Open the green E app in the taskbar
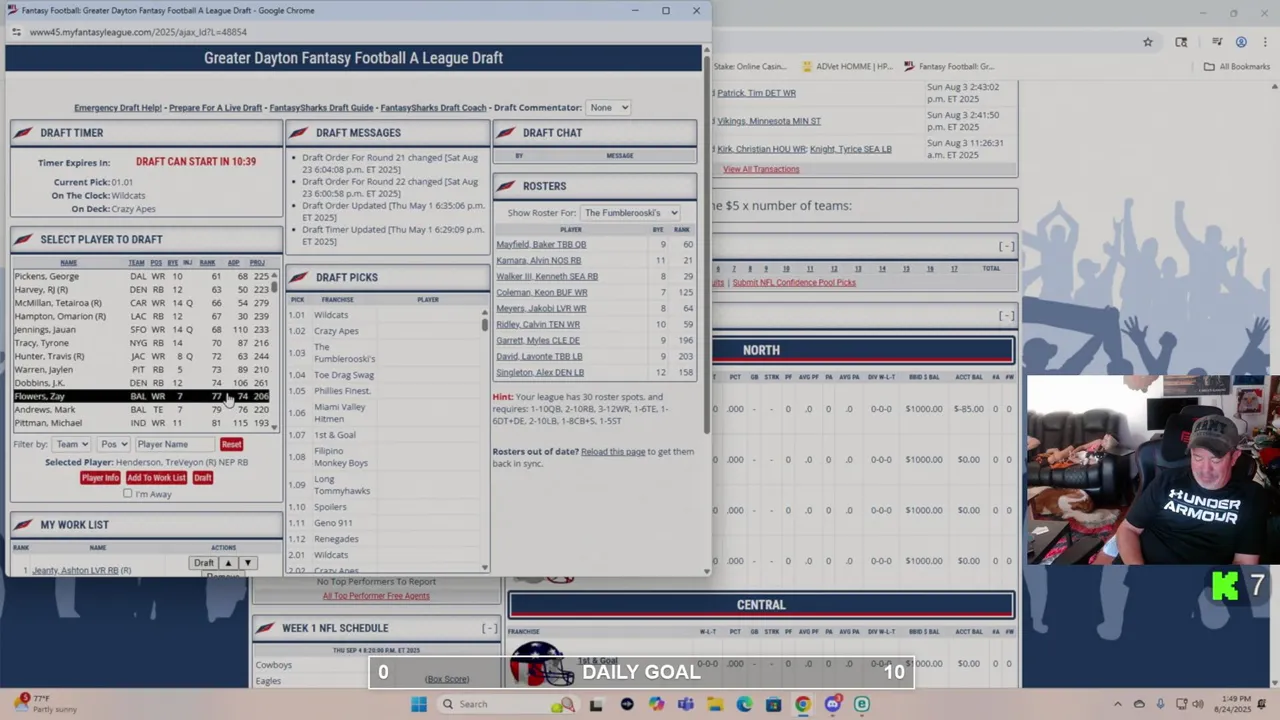This screenshot has height=720, width=1280. [861, 704]
